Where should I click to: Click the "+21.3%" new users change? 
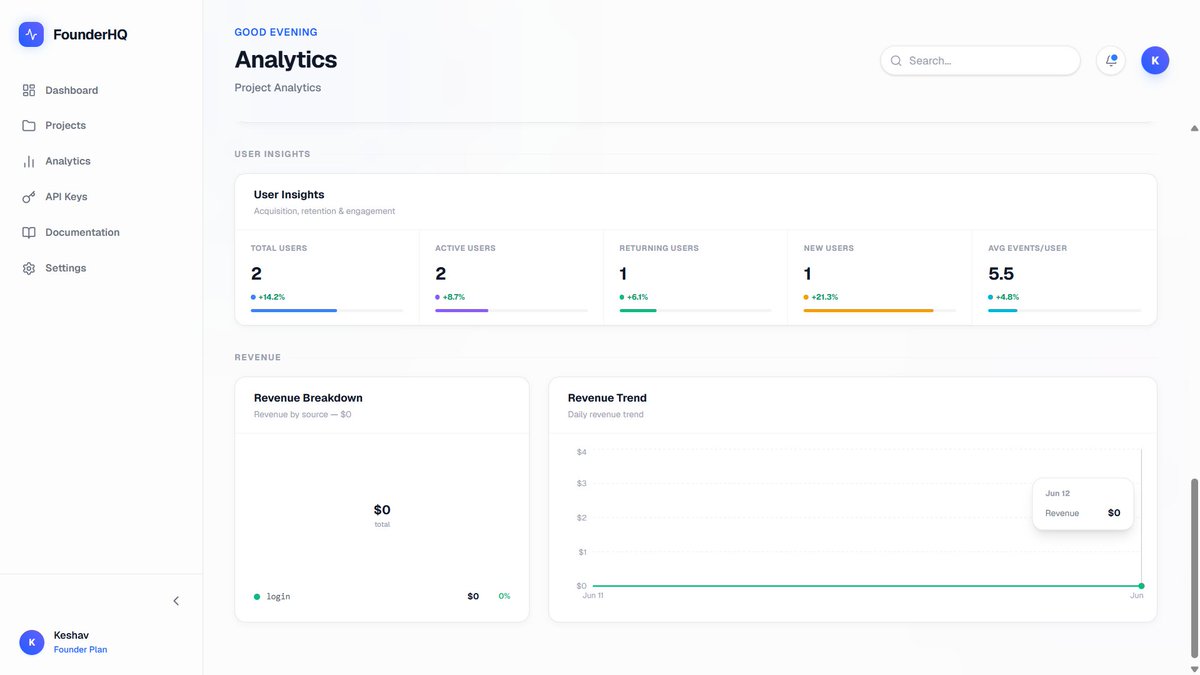(x=825, y=297)
